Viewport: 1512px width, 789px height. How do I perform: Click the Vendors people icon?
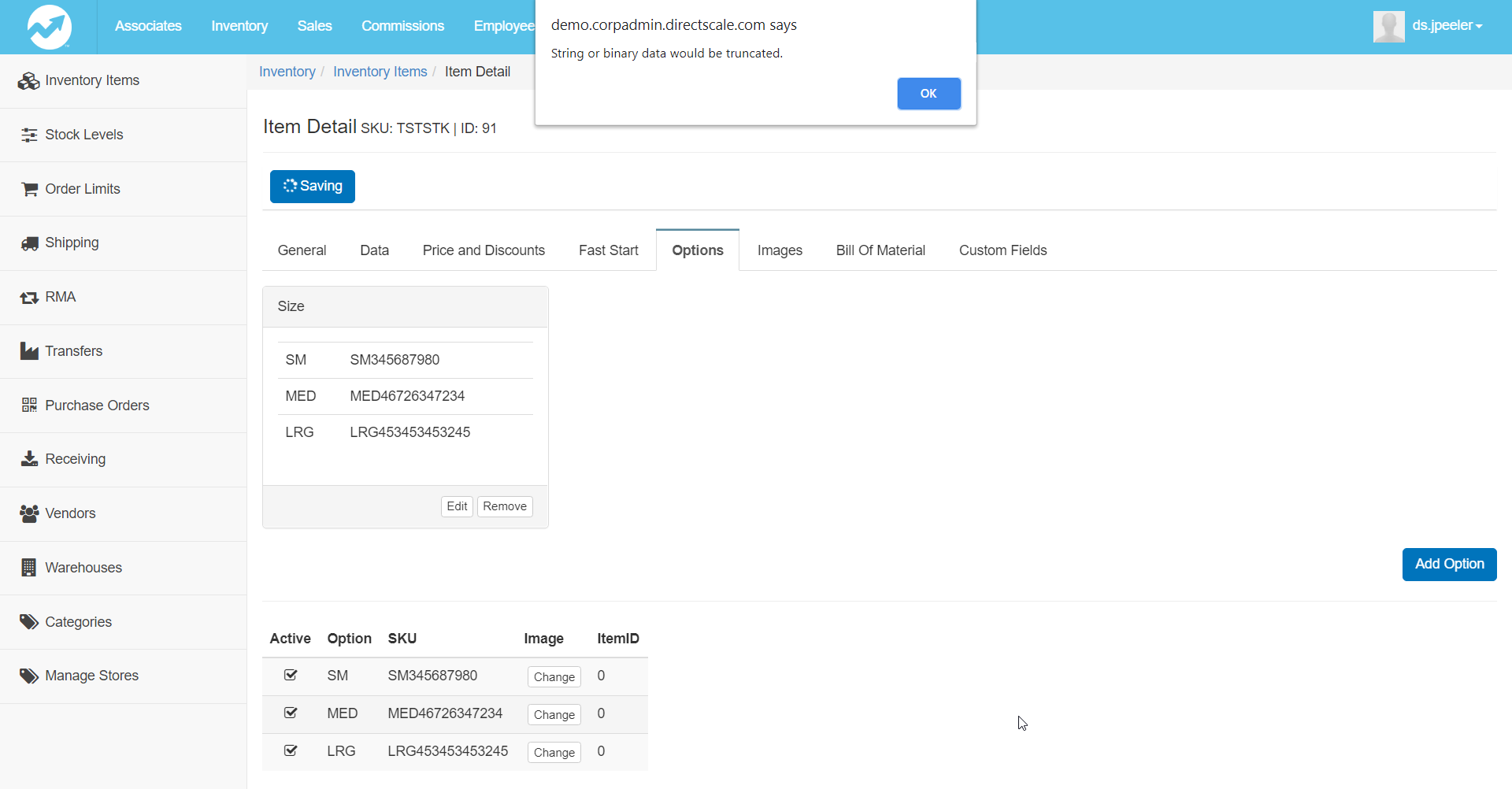click(x=29, y=513)
